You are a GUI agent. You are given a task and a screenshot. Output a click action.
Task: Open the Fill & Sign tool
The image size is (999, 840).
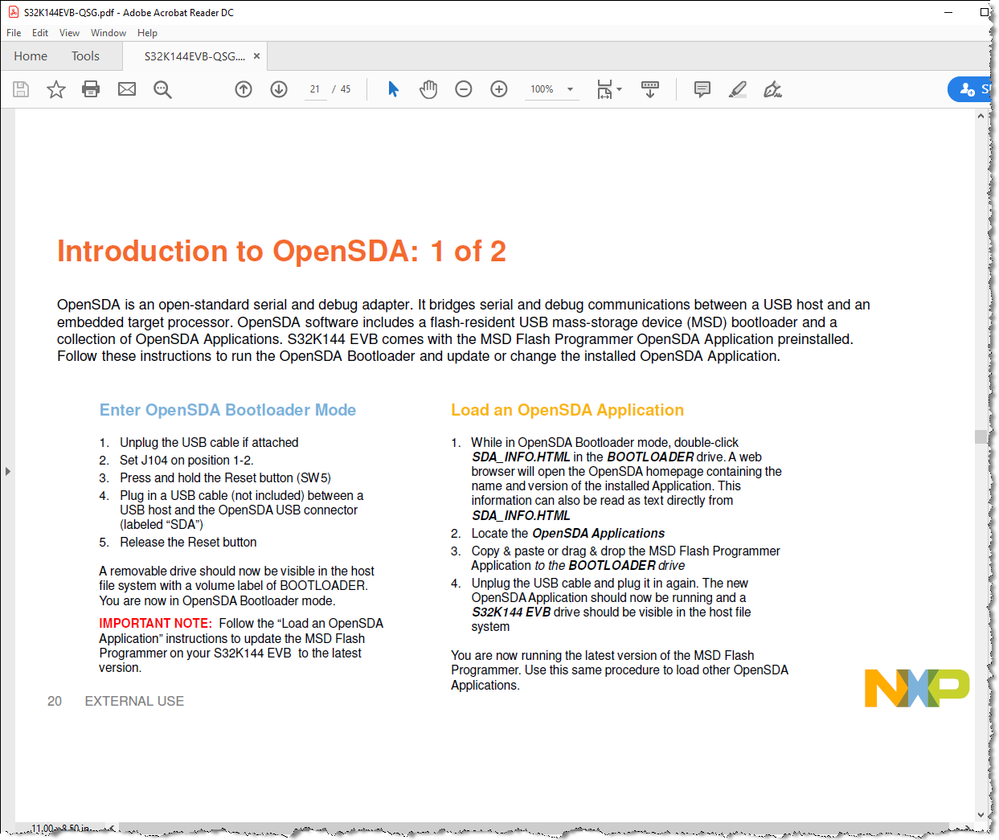click(x=772, y=89)
